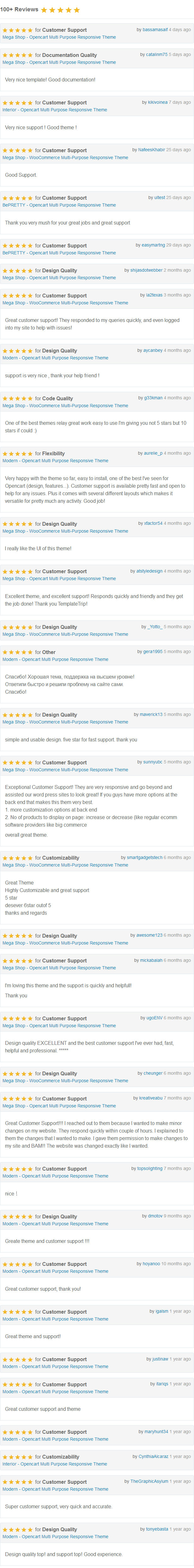The width and height of the screenshot is (194, 1568).
Task: Open reviewer profile sunnyubc
Action: [153, 762]
